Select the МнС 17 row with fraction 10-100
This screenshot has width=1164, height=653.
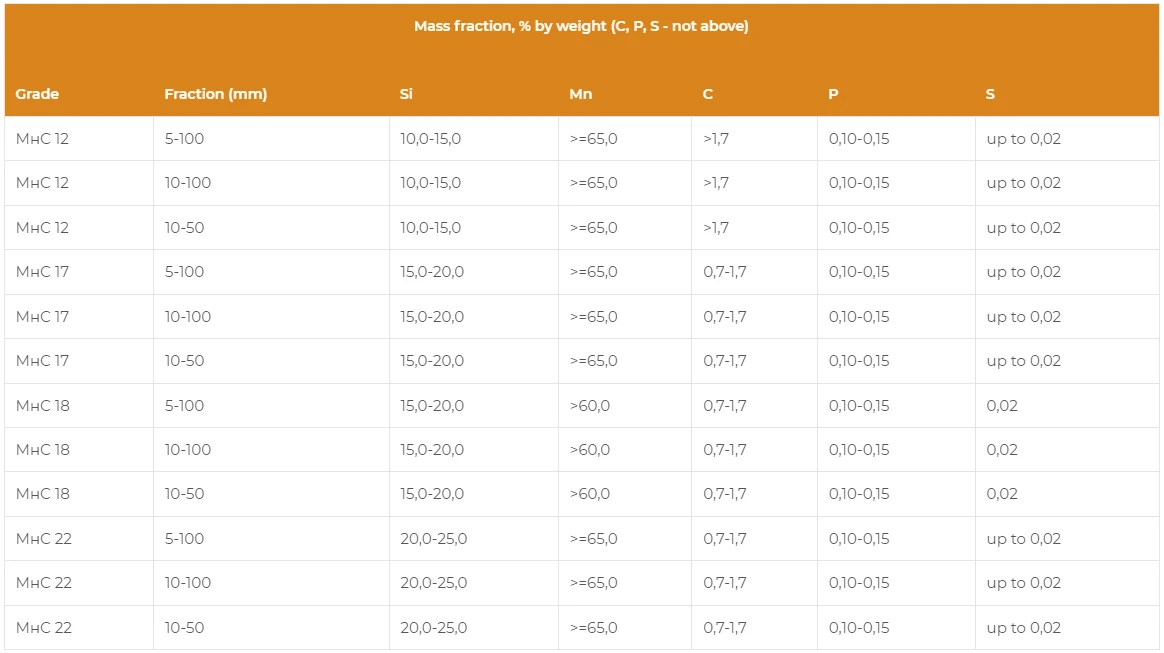581,316
